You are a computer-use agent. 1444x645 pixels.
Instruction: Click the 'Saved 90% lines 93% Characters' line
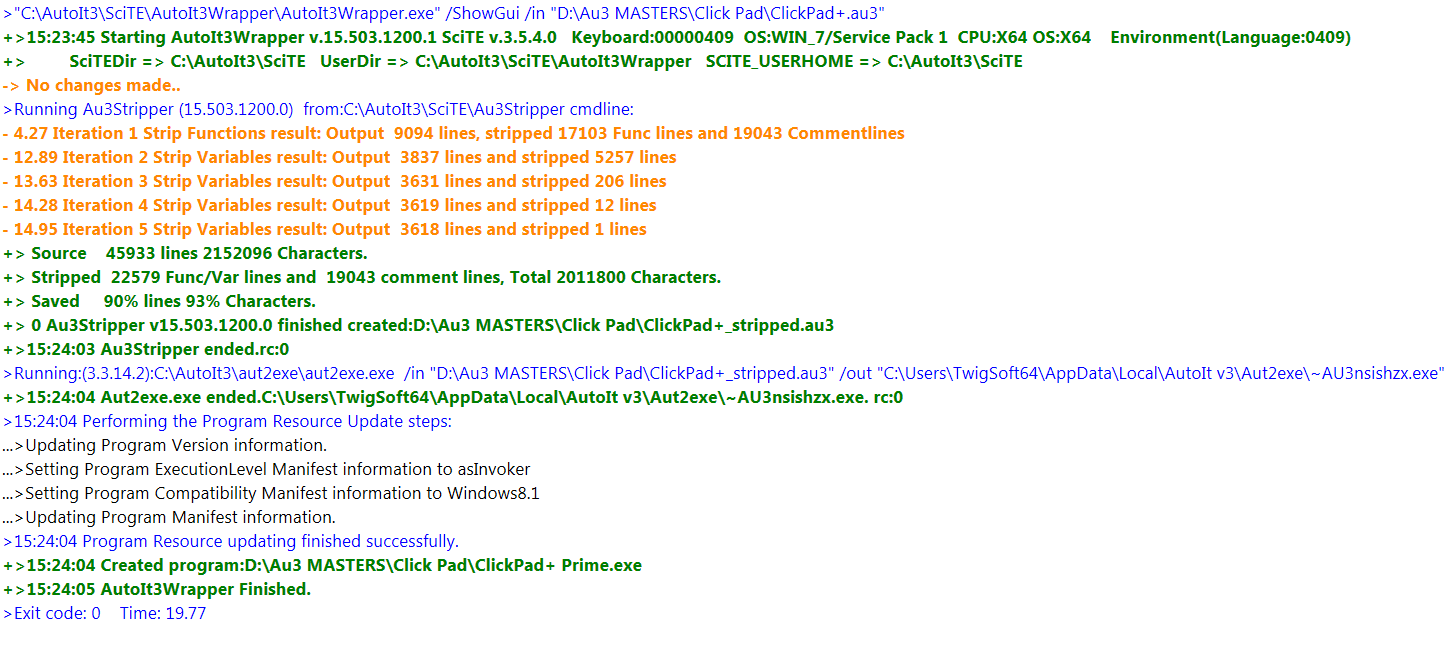160,301
